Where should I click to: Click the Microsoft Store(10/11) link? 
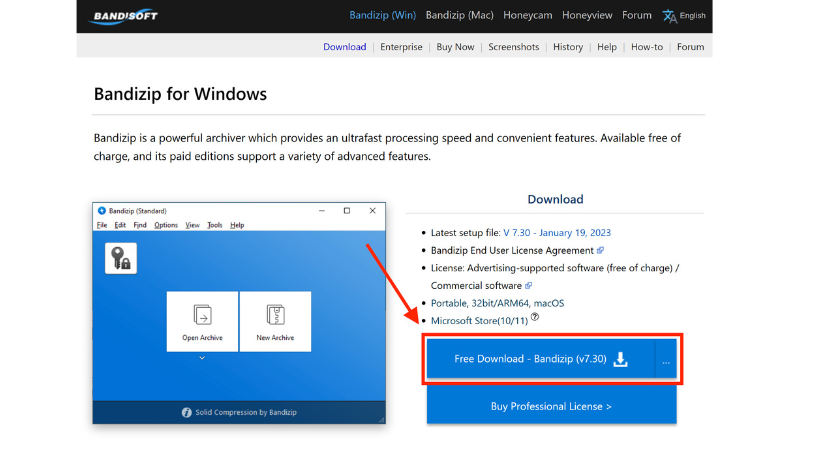coord(478,320)
